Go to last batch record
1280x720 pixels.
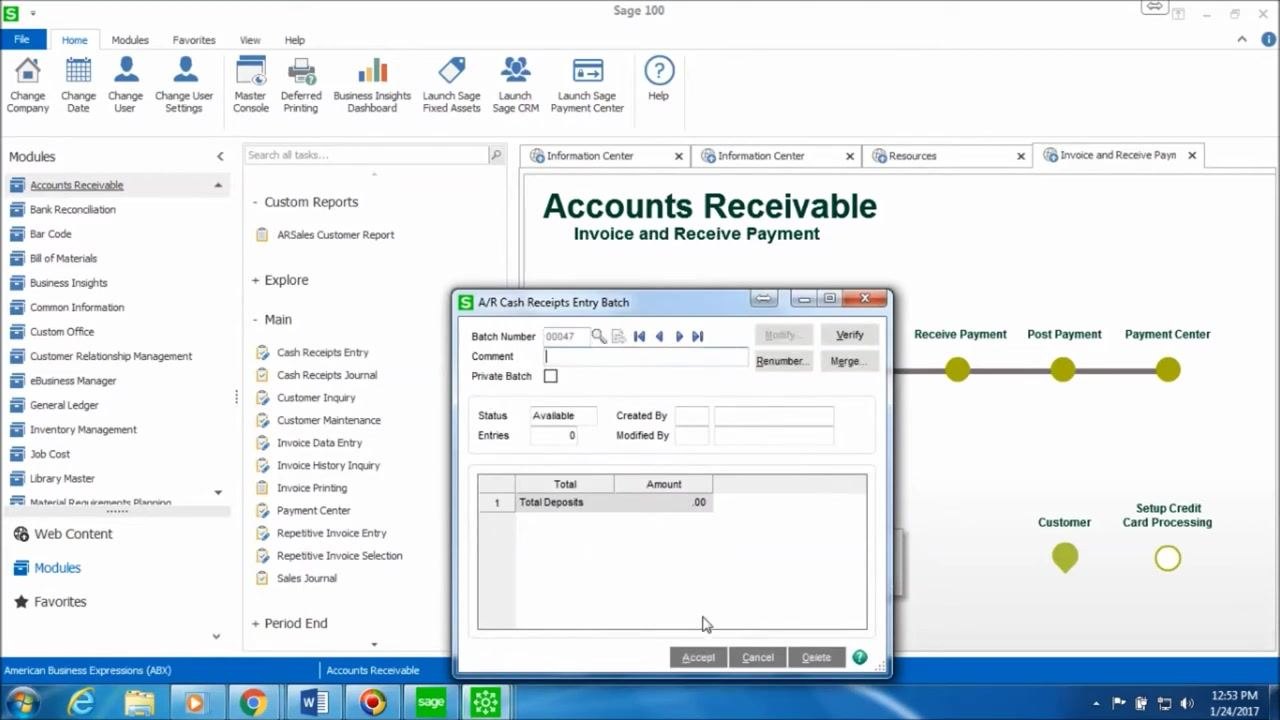point(698,336)
